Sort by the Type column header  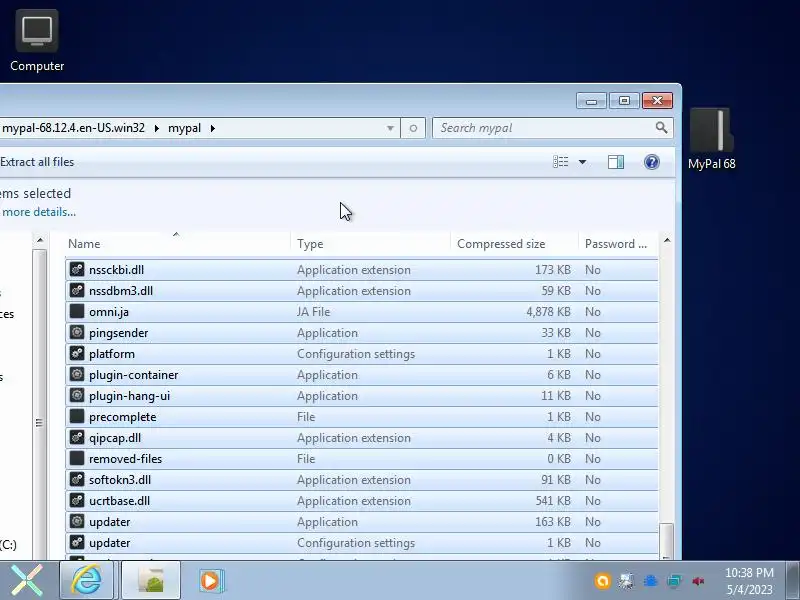click(371, 244)
